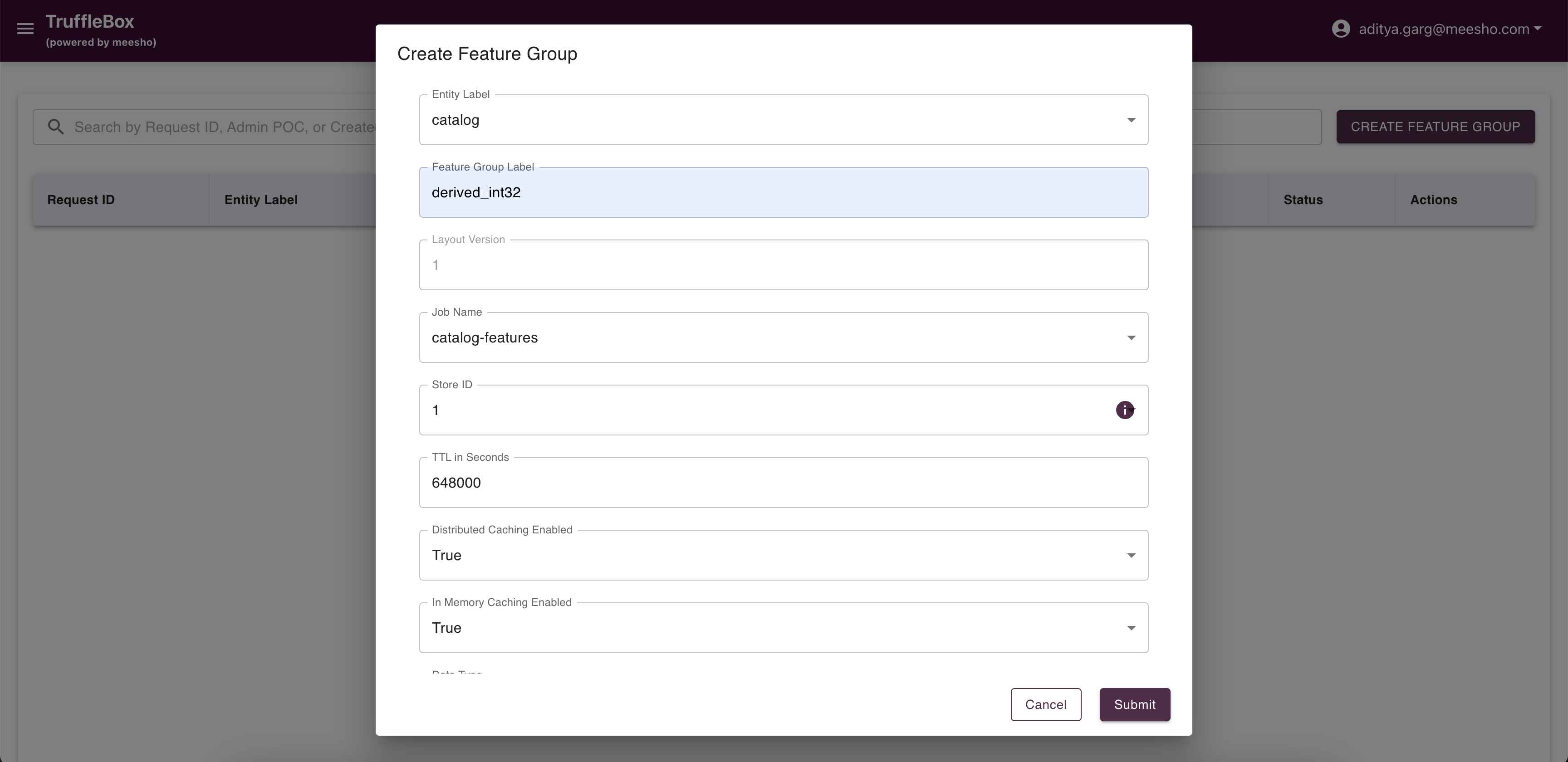This screenshot has width=1568, height=762.
Task: Click the CREATE FEATURE GROUP button
Action: point(1436,127)
